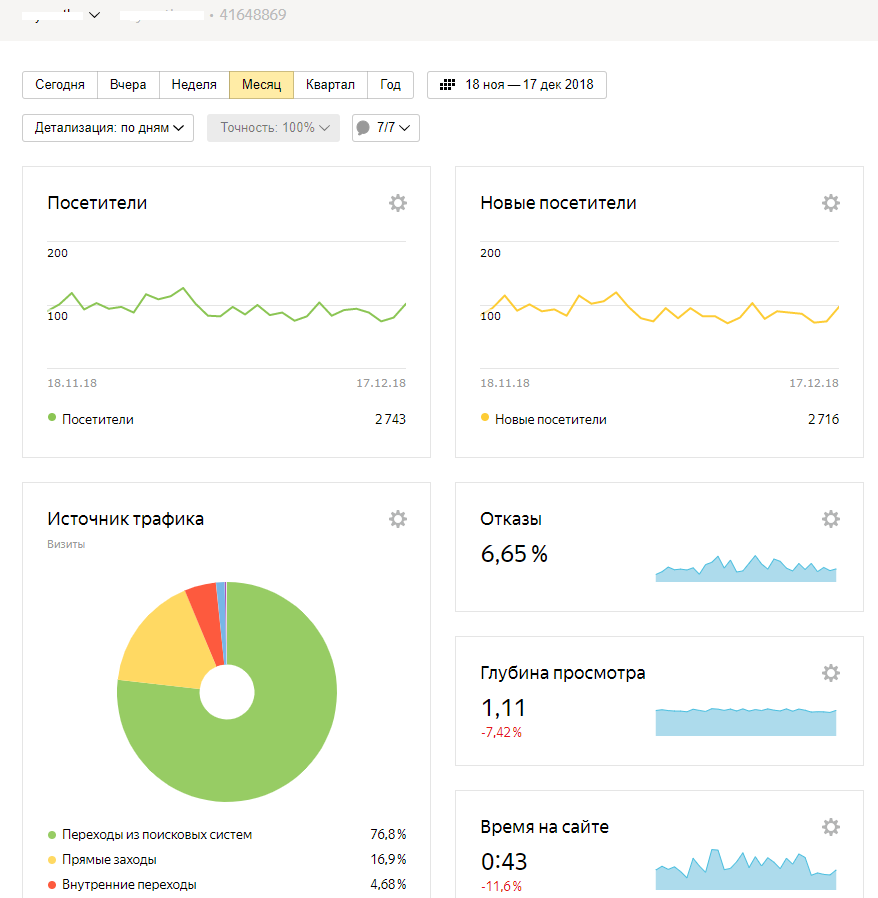
Task: Switch to the Квартал period tab
Action: pos(330,85)
